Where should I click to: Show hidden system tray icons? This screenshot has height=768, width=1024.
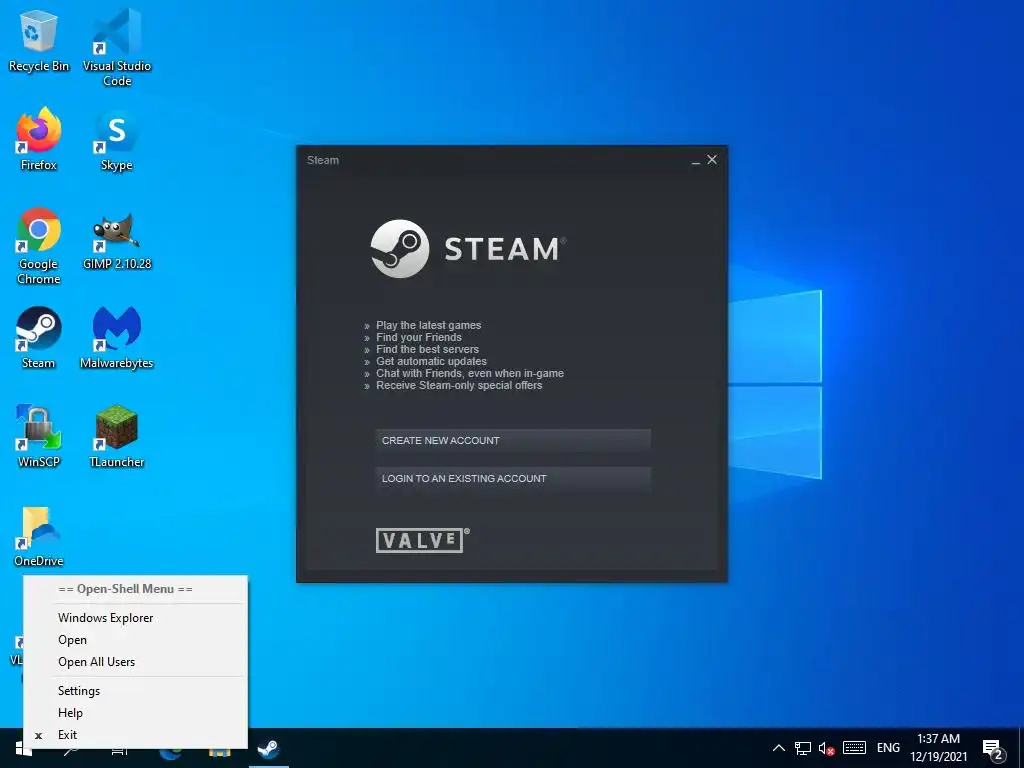[x=778, y=748]
